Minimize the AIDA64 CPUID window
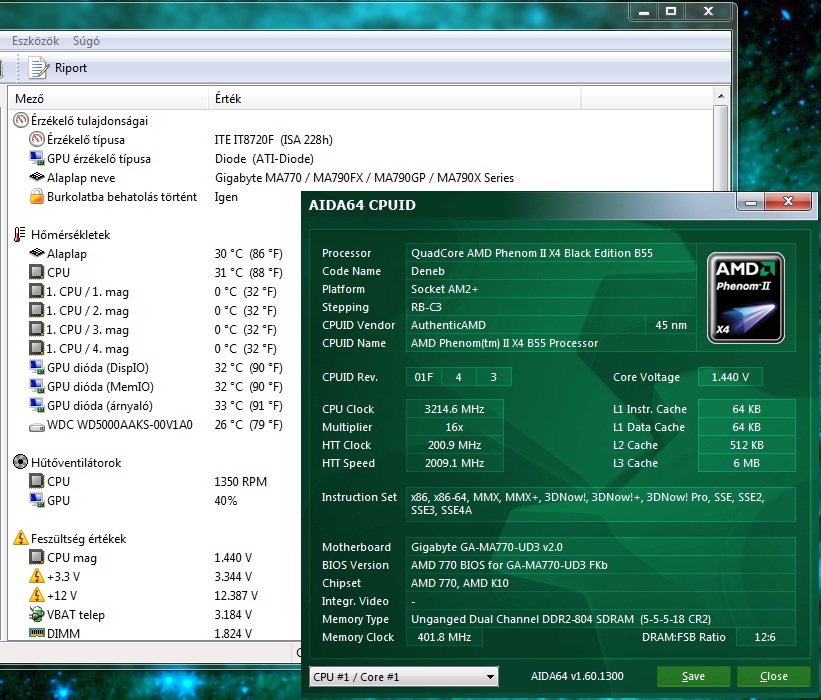The image size is (821, 700). (x=750, y=202)
